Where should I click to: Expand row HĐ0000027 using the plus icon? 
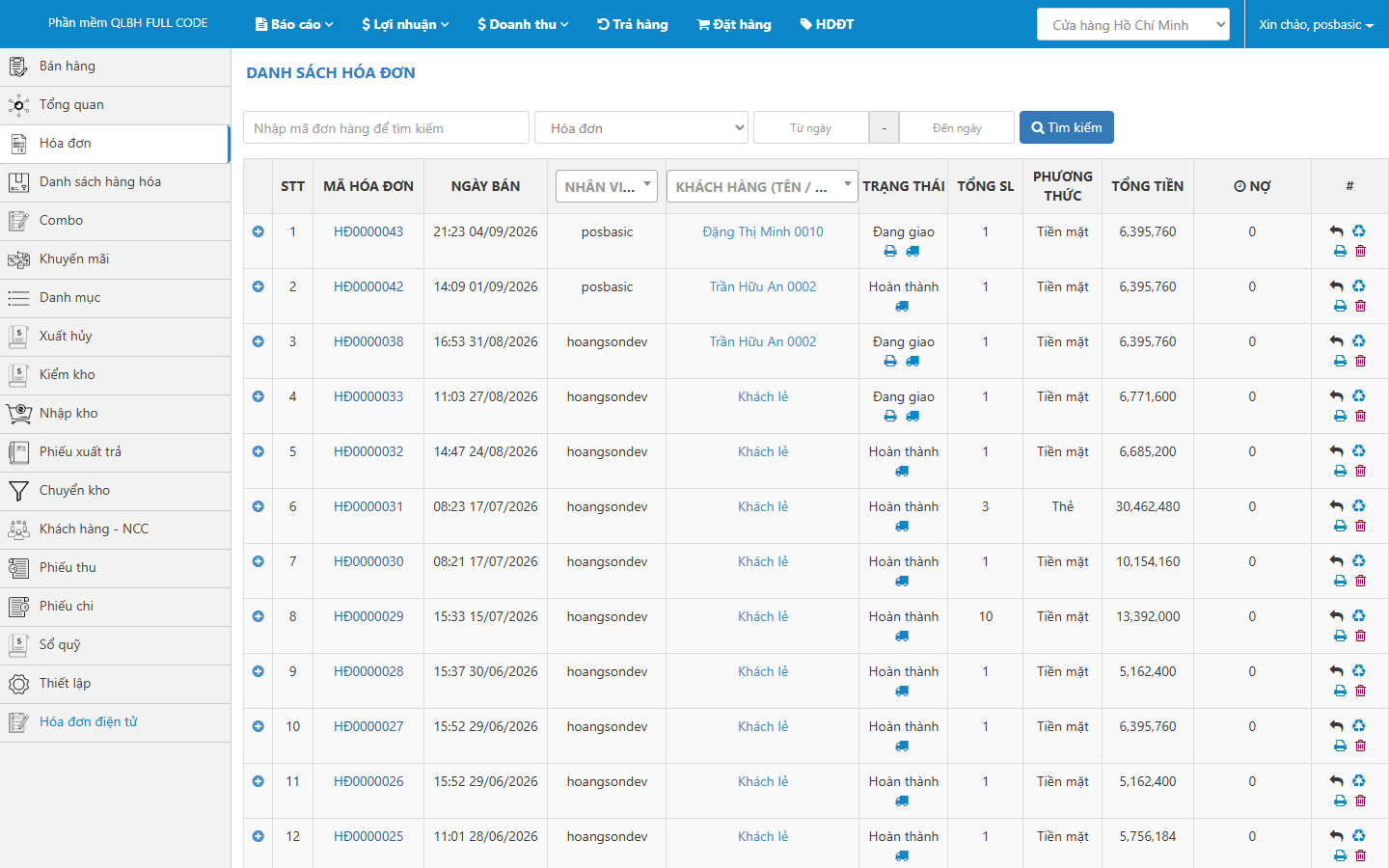258,726
